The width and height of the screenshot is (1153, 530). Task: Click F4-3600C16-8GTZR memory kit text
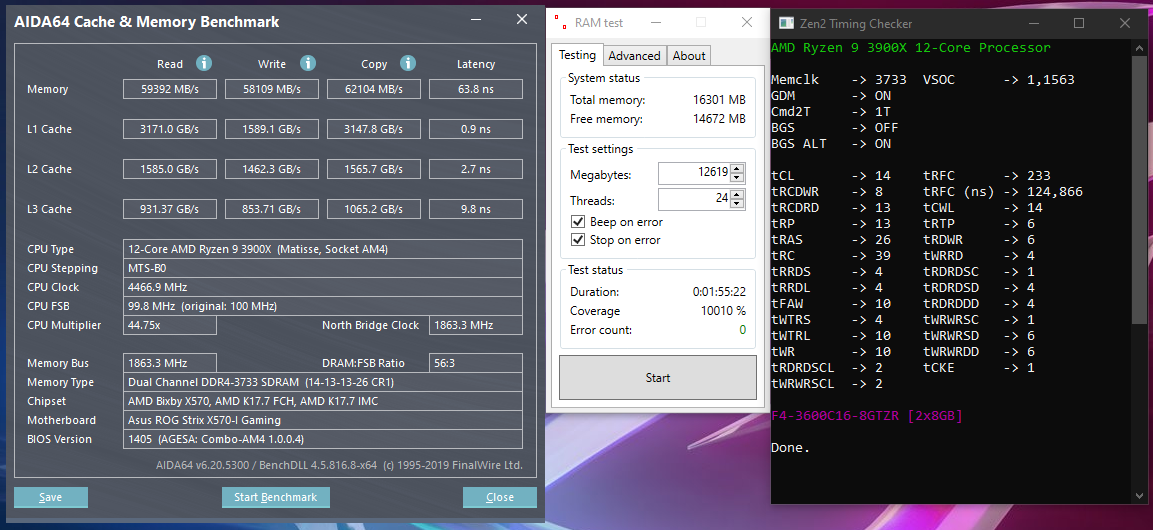867,416
